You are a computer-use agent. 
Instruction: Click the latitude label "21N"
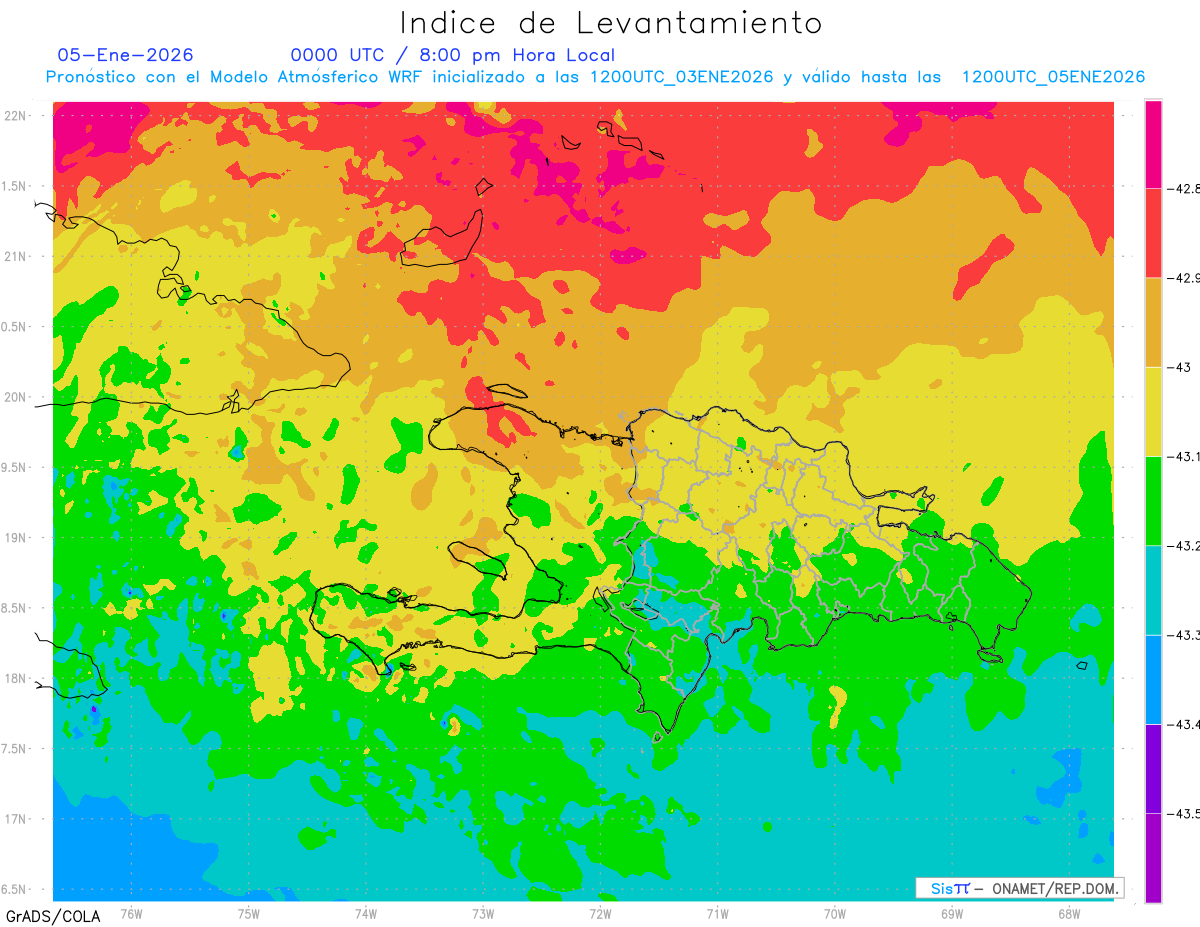point(17,256)
